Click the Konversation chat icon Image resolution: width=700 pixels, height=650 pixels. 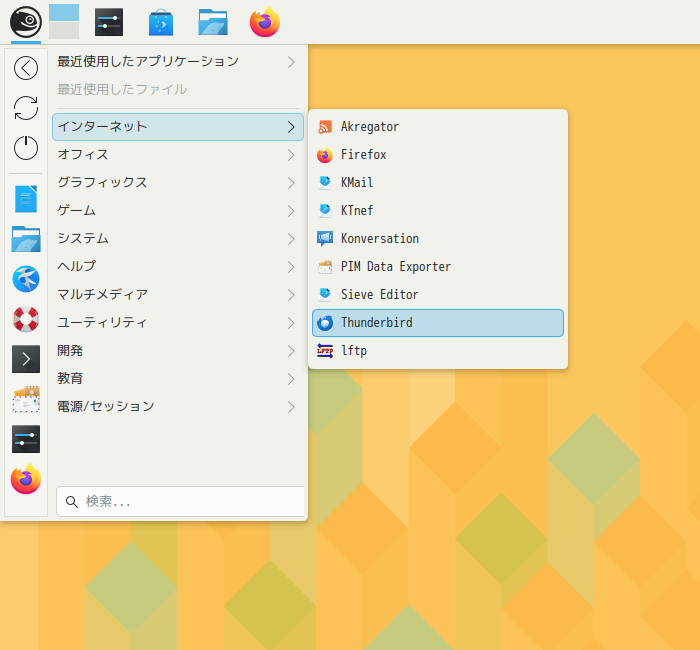(x=325, y=239)
